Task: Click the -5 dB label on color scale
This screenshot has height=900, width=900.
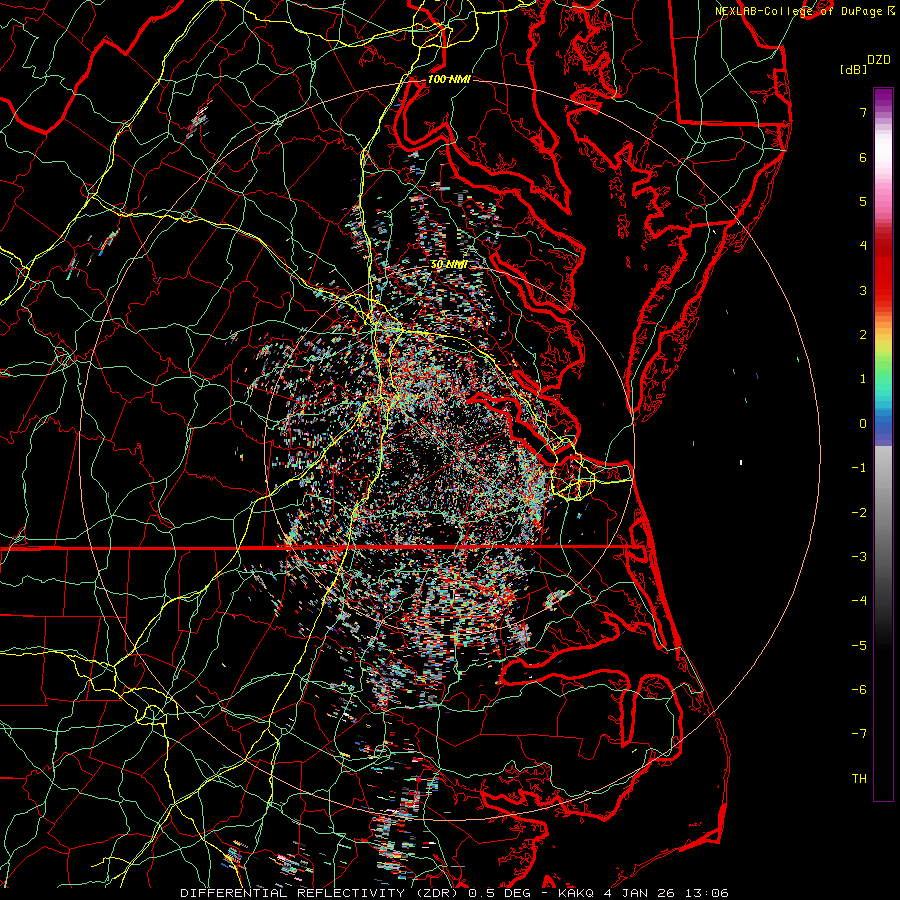Action: click(859, 646)
